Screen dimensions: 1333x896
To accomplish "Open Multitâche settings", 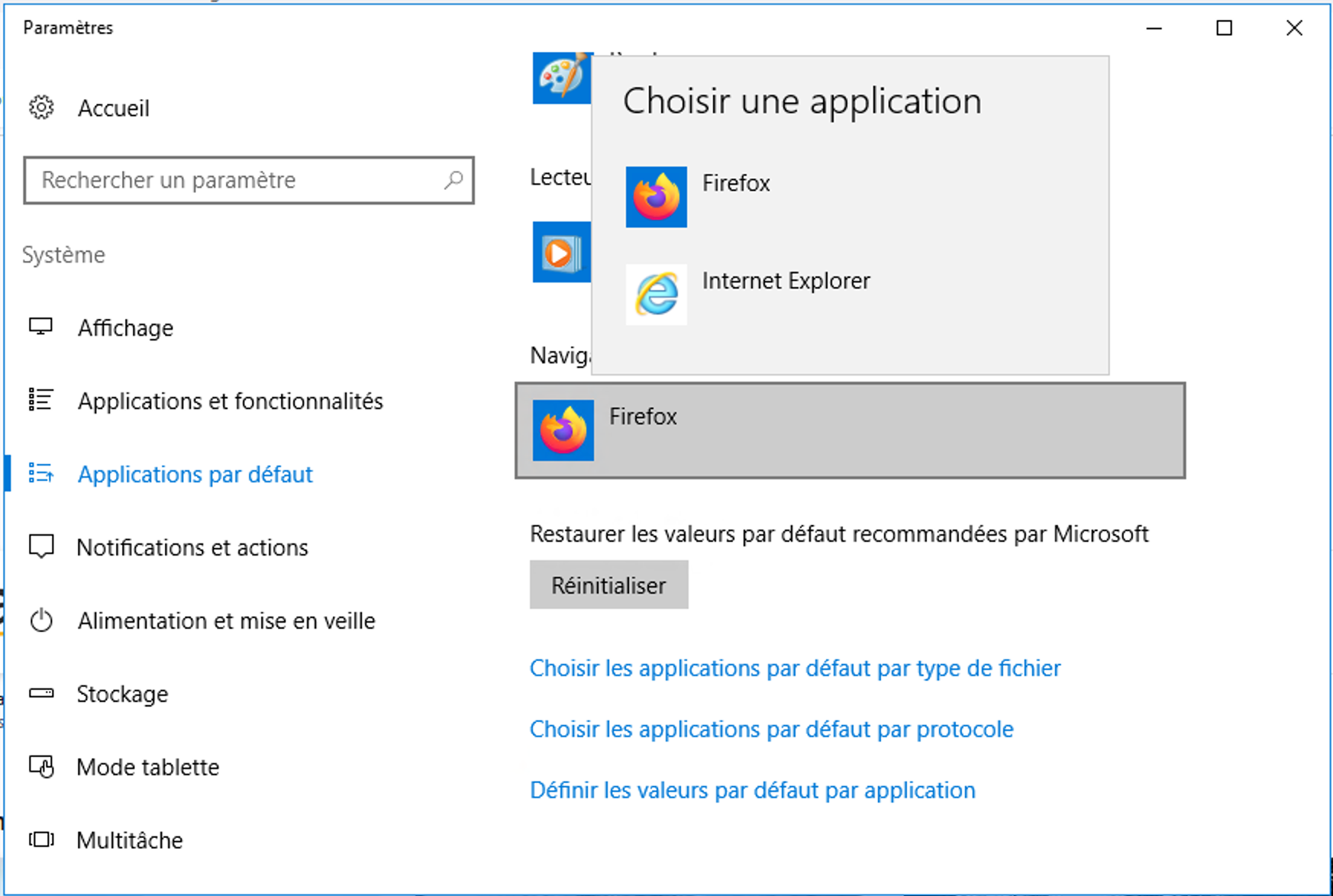I will click(x=130, y=840).
